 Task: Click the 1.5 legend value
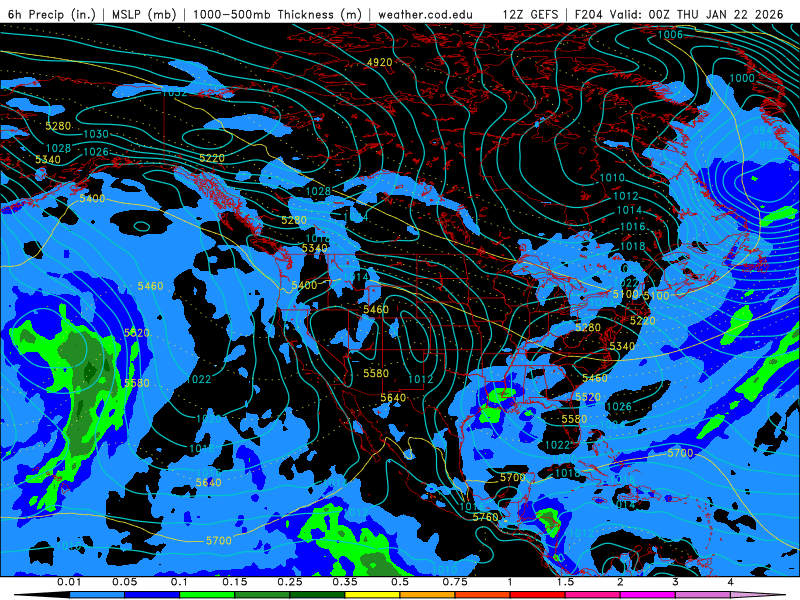(x=565, y=582)
